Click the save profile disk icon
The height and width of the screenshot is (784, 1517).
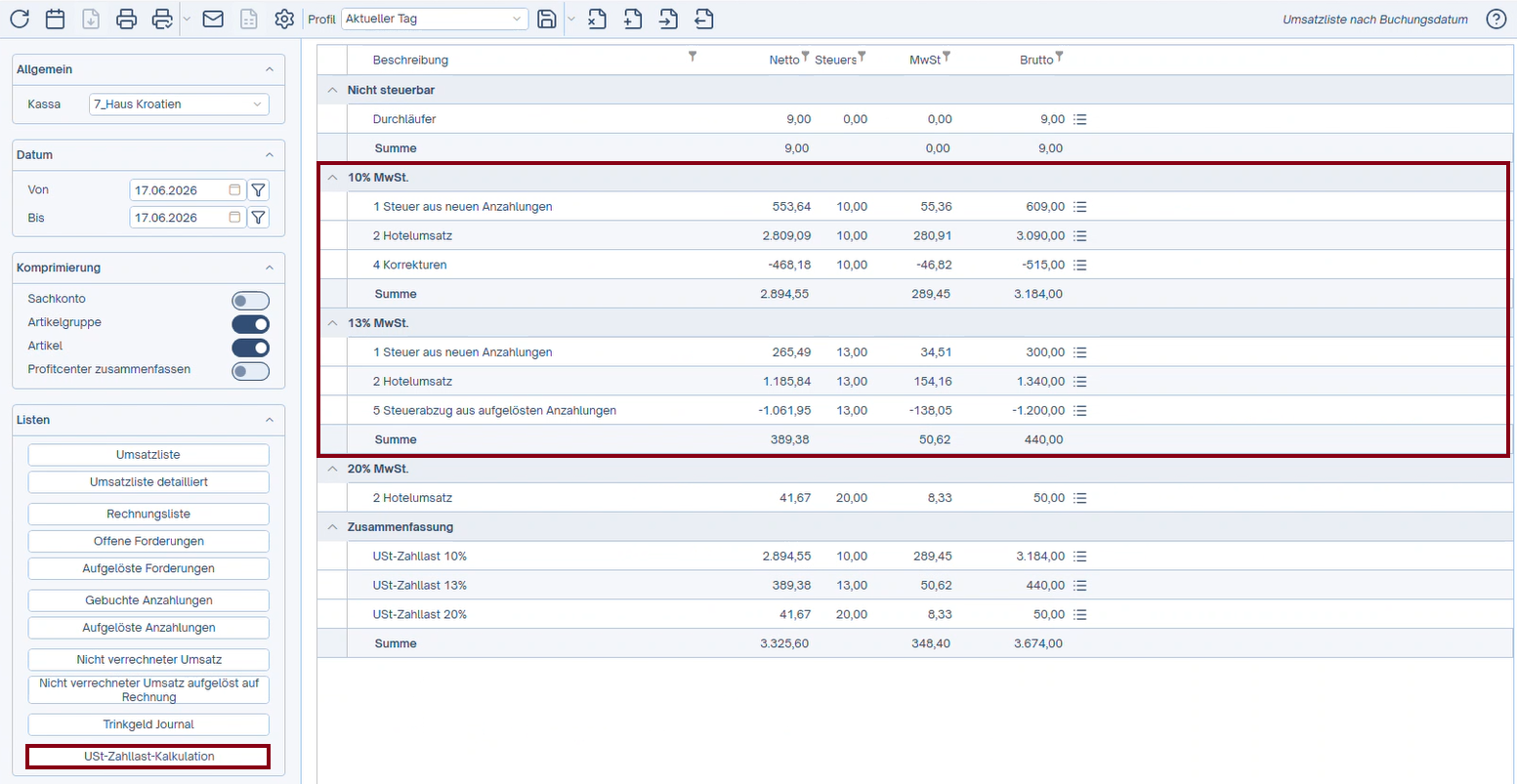pyautogui.click(x=547, y=19)
